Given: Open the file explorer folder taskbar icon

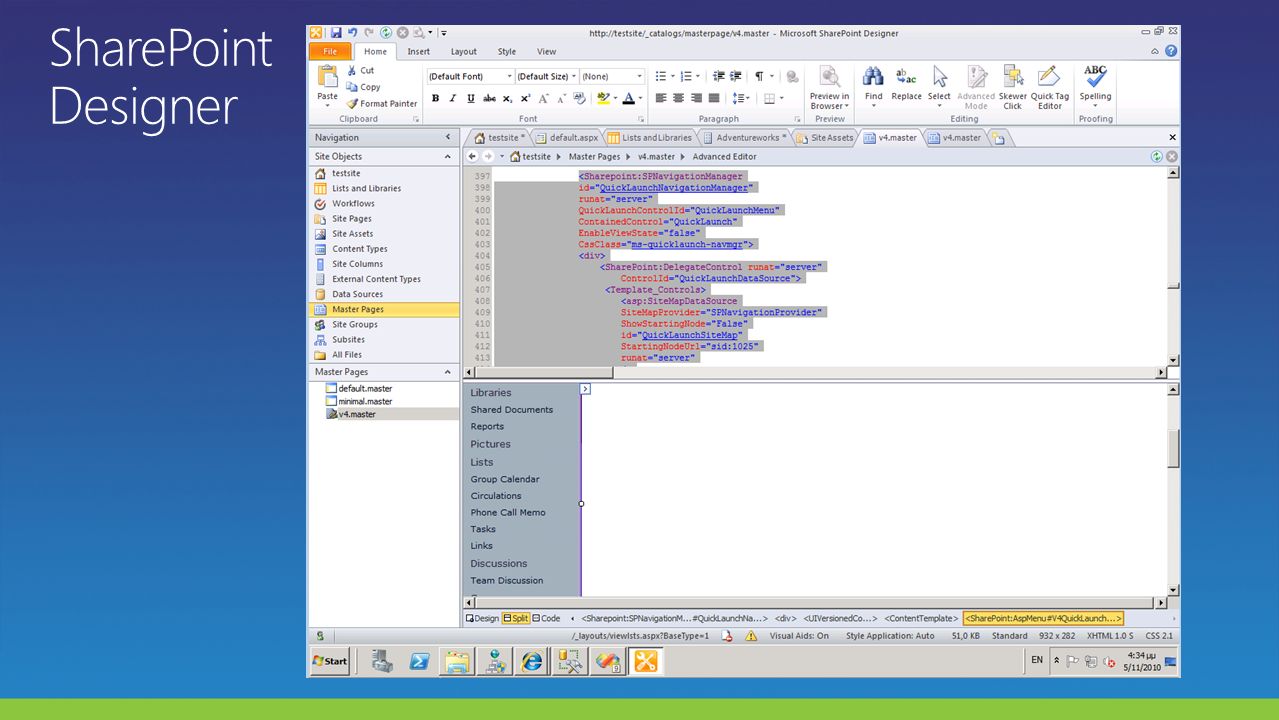Looking at the screenshot, I should [x=457, y=661].
